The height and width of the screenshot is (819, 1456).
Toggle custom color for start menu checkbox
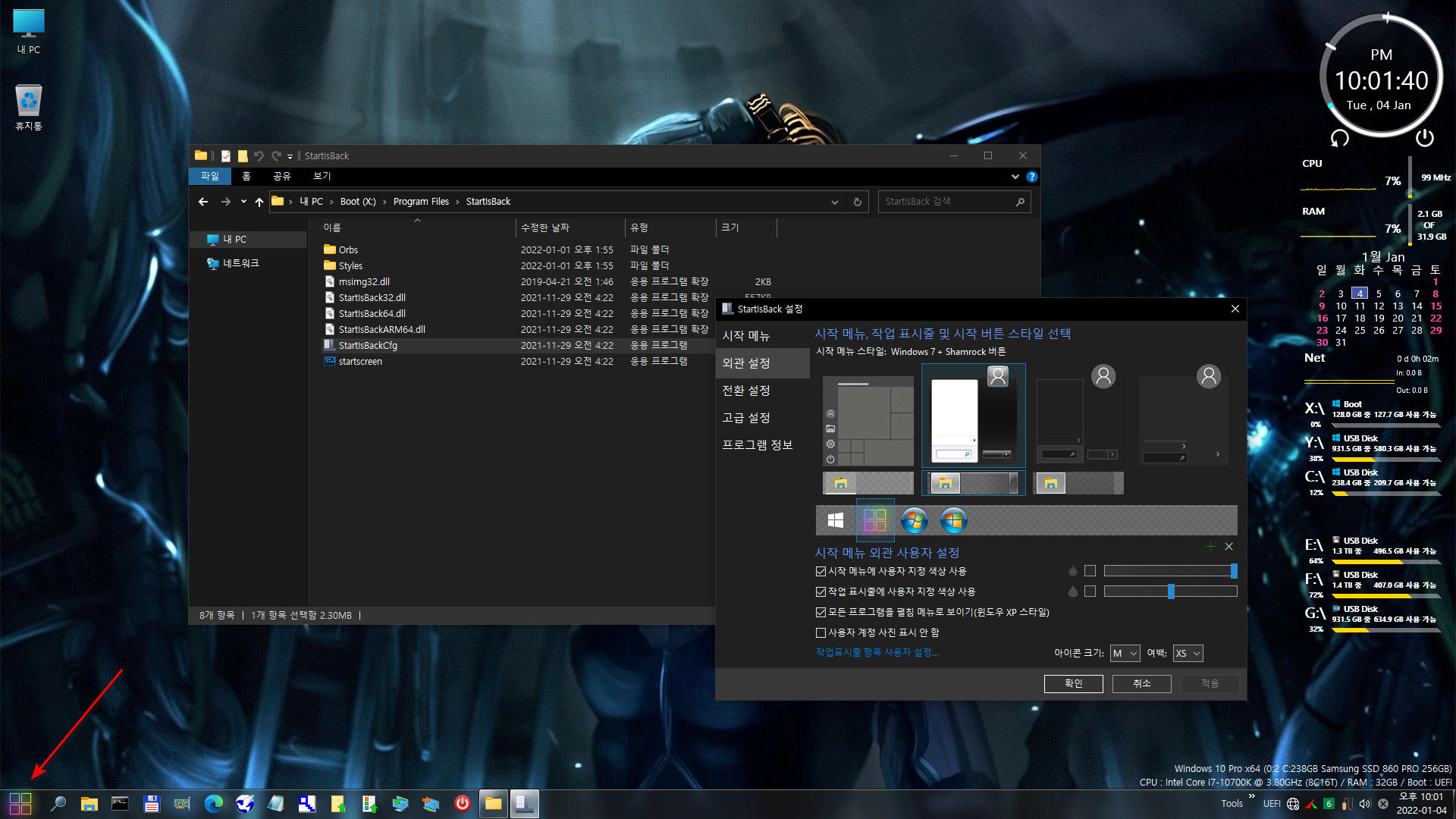821,571
